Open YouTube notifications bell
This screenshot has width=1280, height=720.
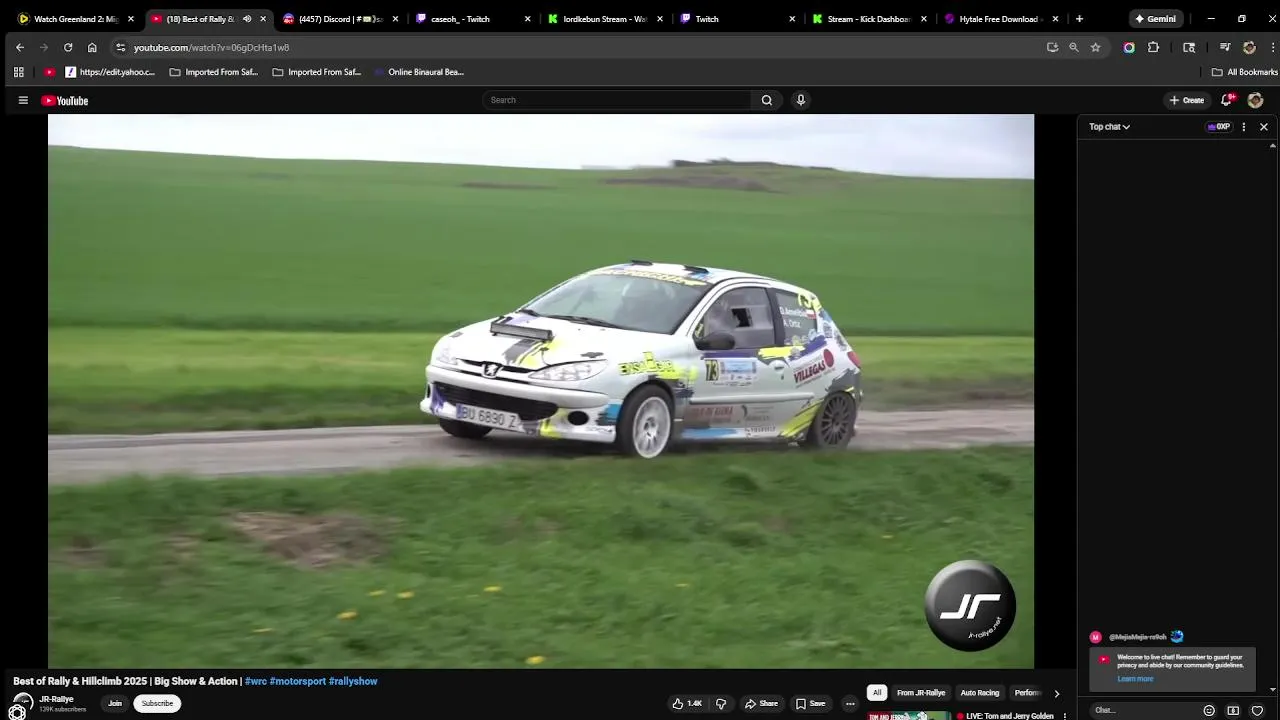click(1228, 100)
